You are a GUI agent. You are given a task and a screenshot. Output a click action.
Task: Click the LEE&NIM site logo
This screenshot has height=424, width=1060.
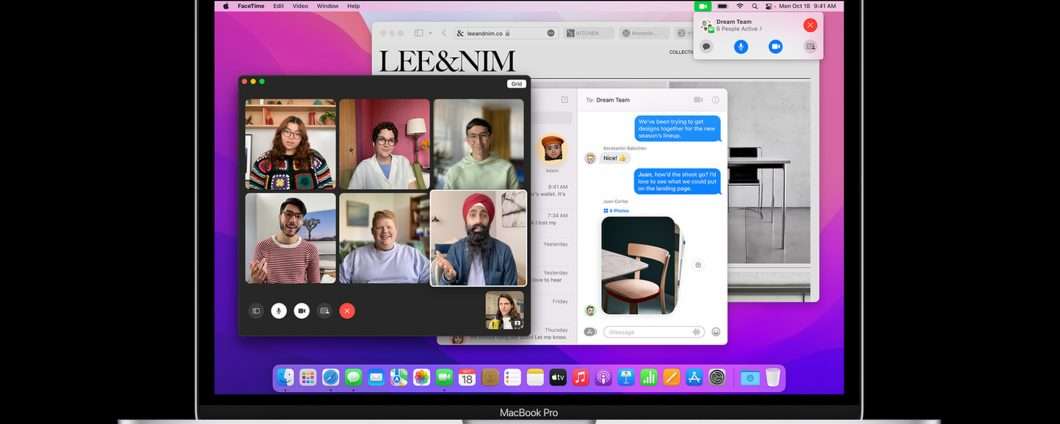[447, 61]
